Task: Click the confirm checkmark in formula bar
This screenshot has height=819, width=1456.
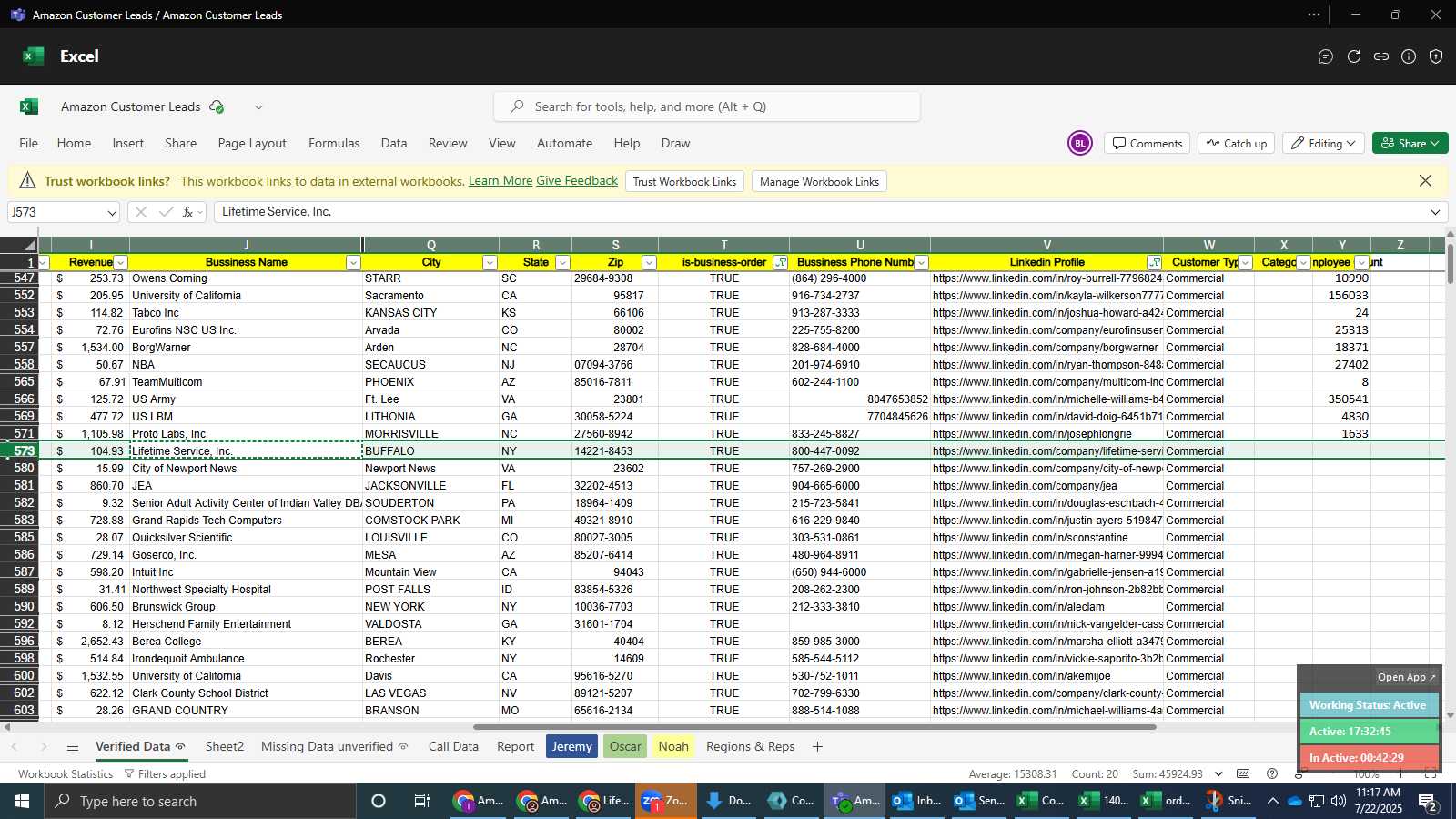Action: 166,212
